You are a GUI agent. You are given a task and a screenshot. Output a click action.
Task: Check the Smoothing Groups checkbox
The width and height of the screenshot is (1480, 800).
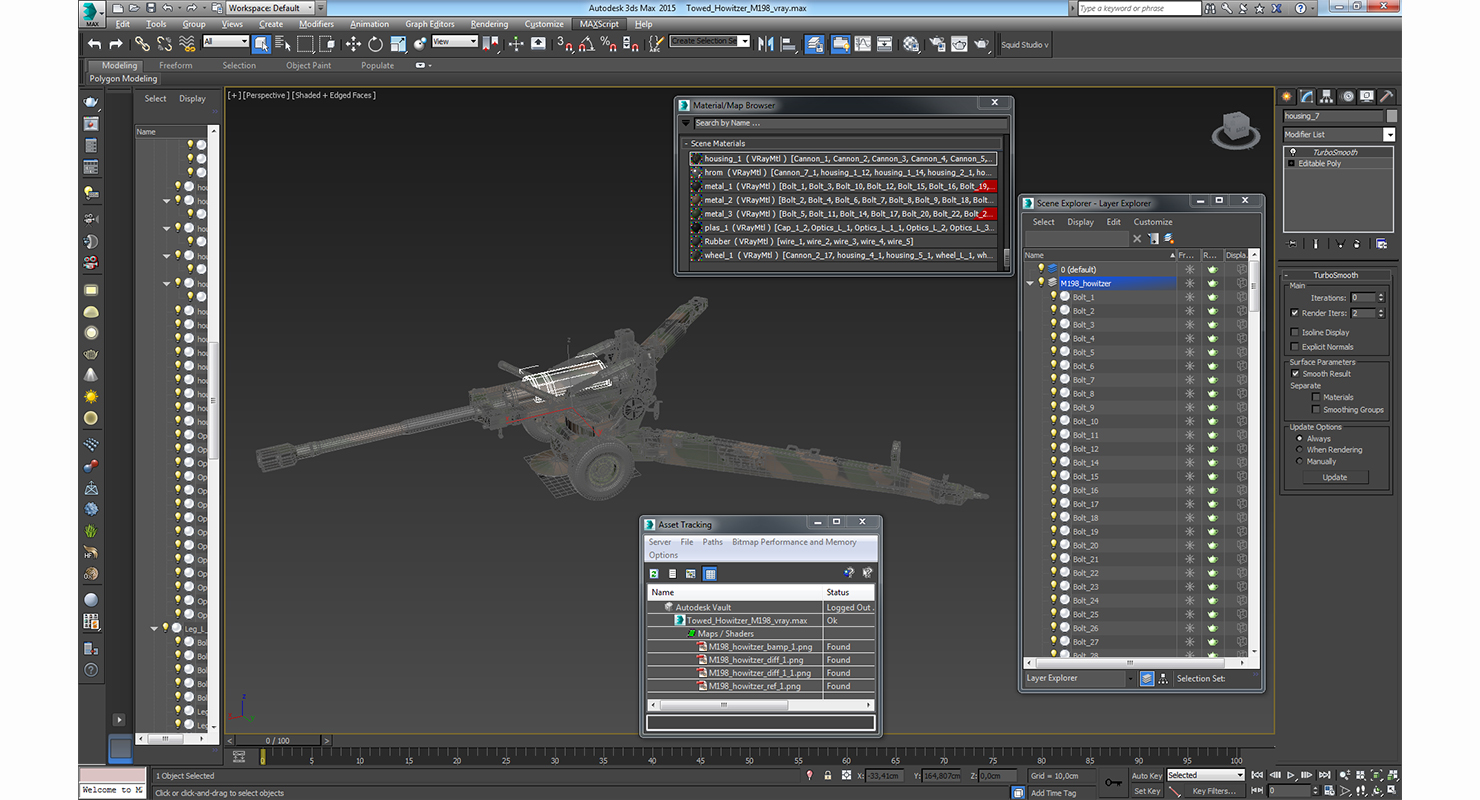(1315, 410)
